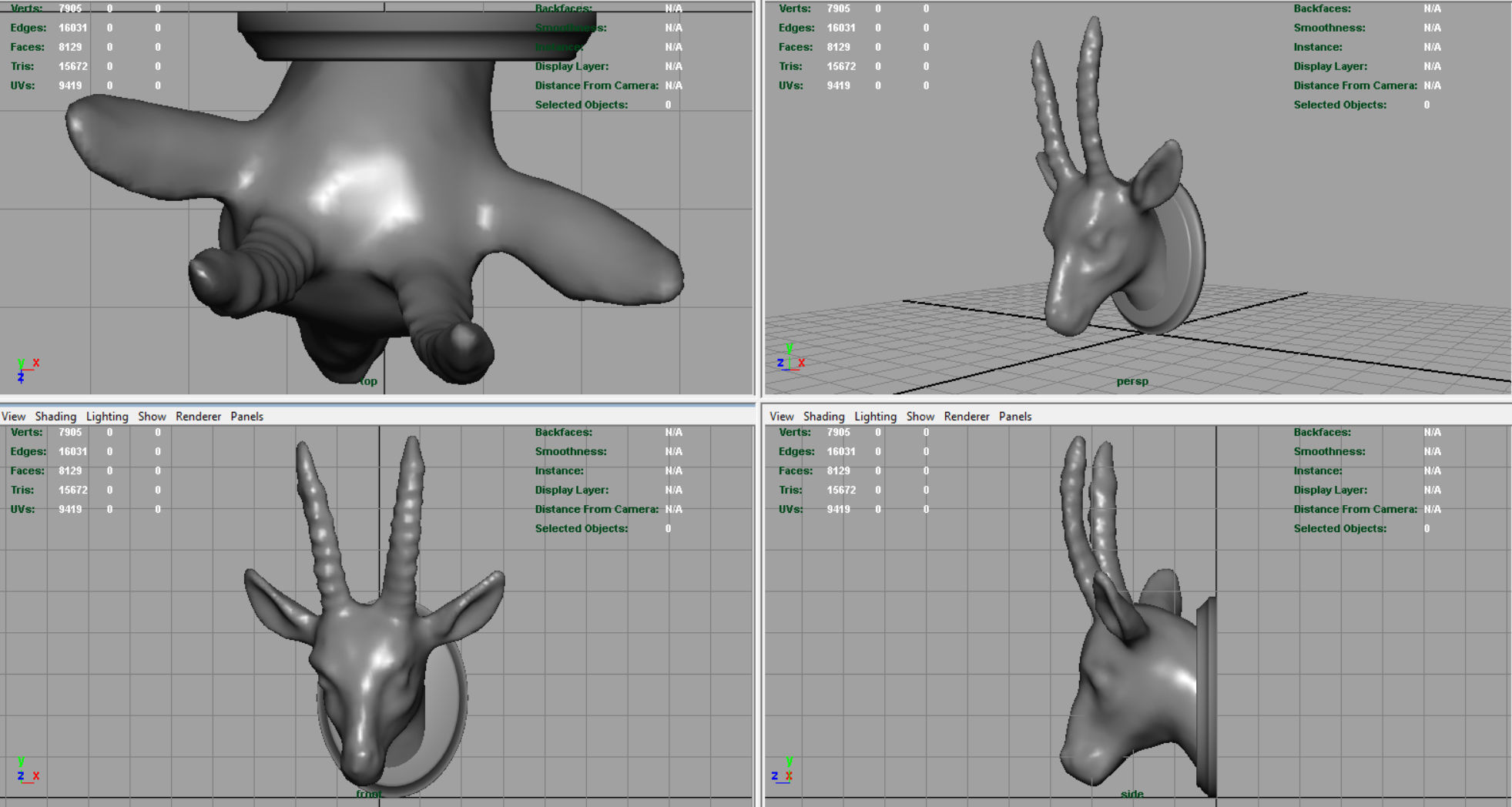
Task: Click 'Tris:' label in top viewport
Action: (22, 66)
